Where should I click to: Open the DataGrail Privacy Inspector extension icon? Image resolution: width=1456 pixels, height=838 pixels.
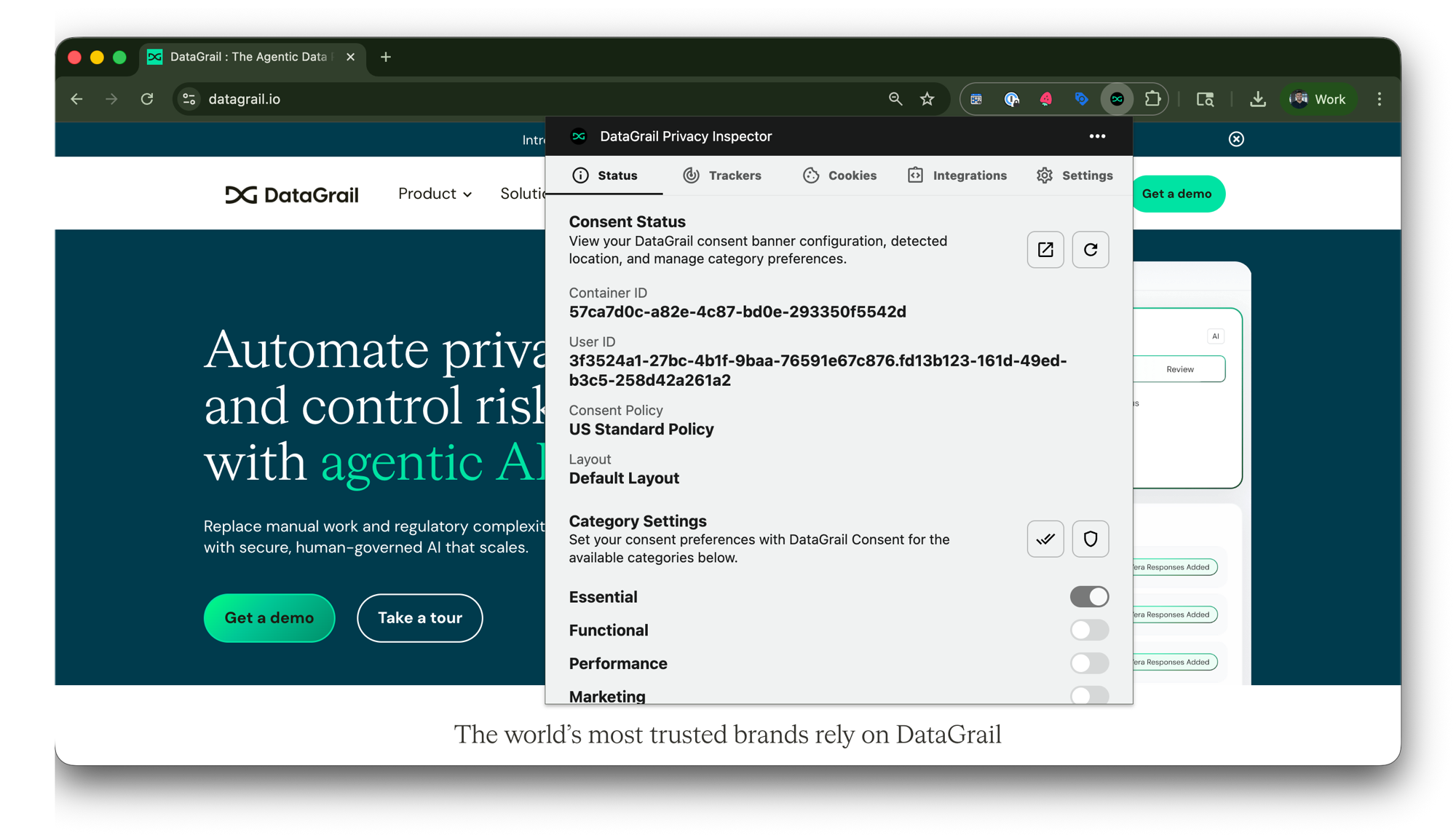pyautogui.click(x=1117, y=99)
